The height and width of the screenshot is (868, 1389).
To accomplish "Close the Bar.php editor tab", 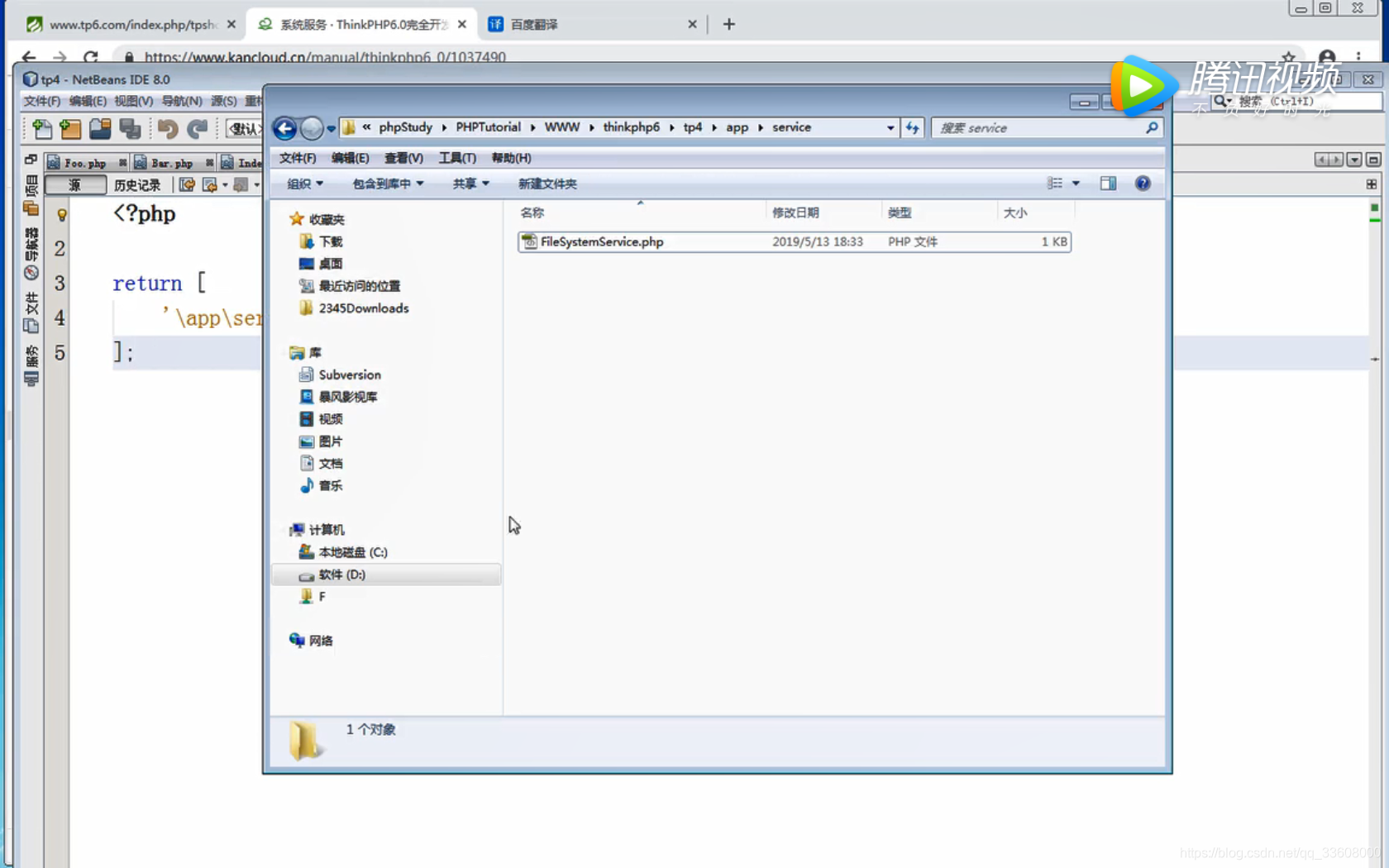I will coord(209,163).
